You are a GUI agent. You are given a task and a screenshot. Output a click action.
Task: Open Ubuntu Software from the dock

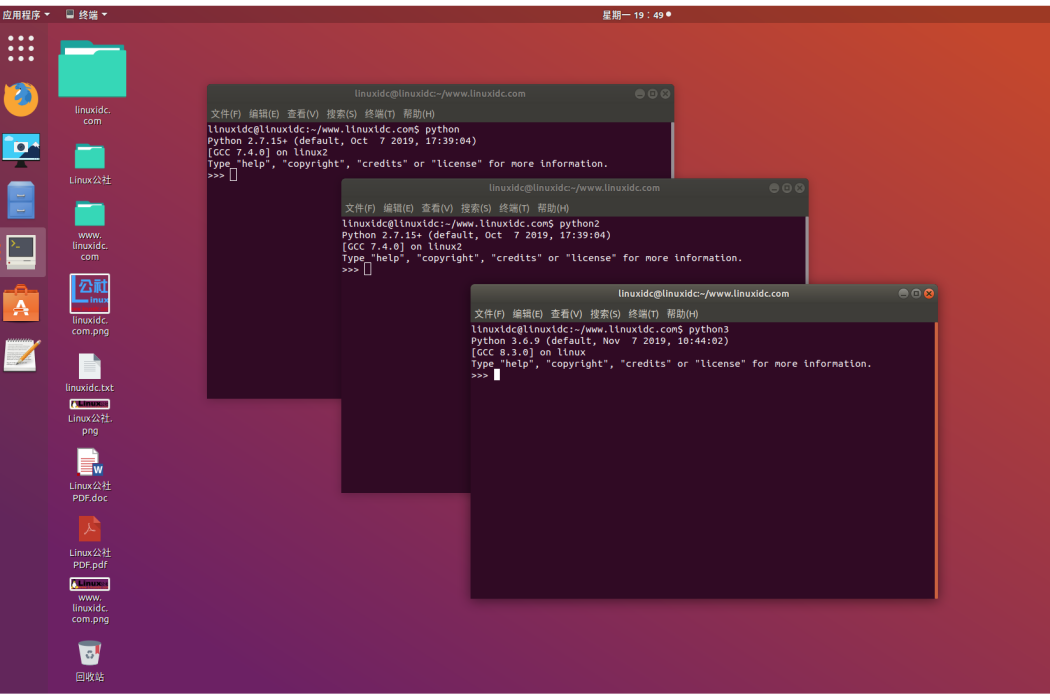(21, 303)
